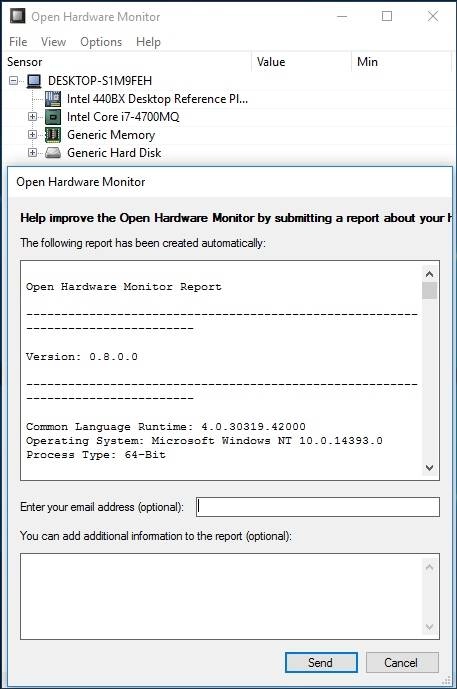This screenshot has width=457, height=689.
Task: Expand the Generic Memory node
Action: pyautogui.click(x=32, y=134)
